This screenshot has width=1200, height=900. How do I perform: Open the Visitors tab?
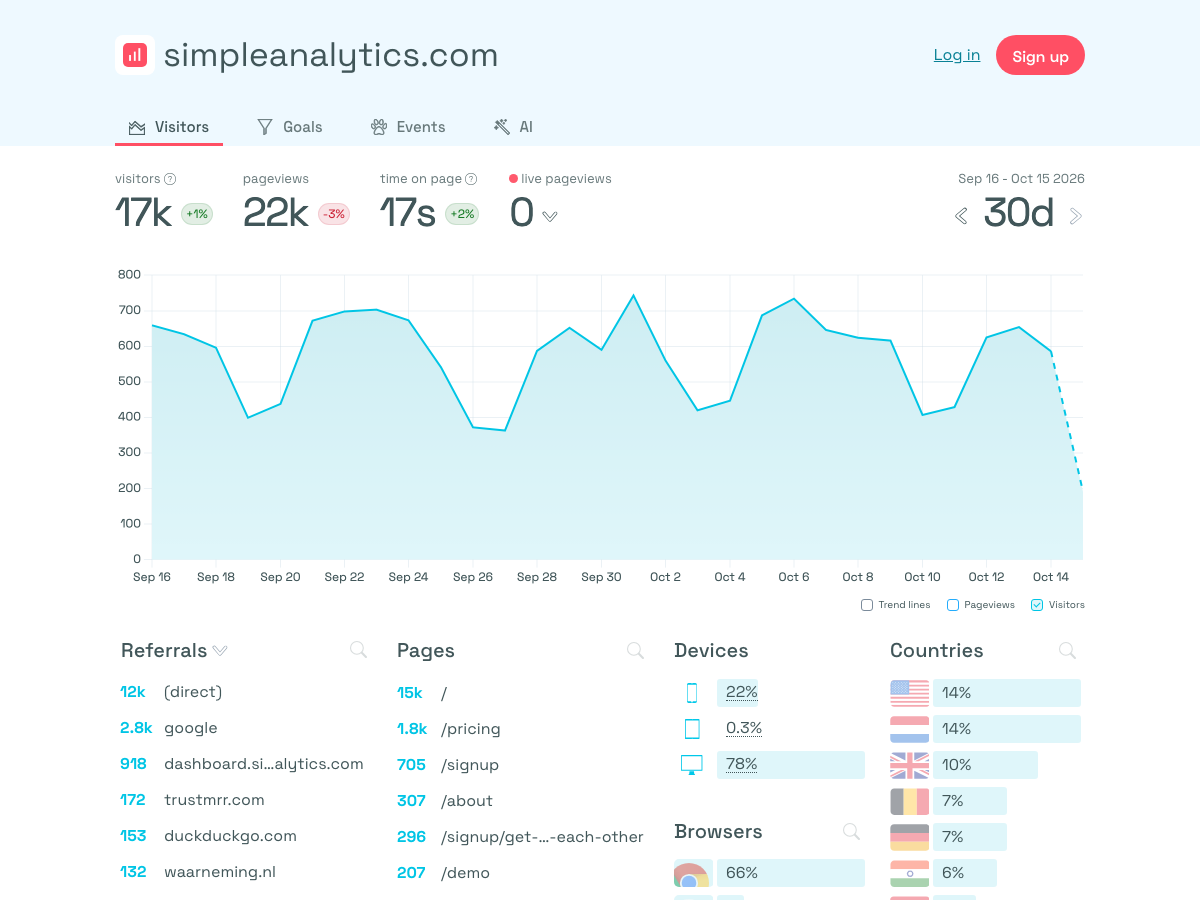coord(169,127)
